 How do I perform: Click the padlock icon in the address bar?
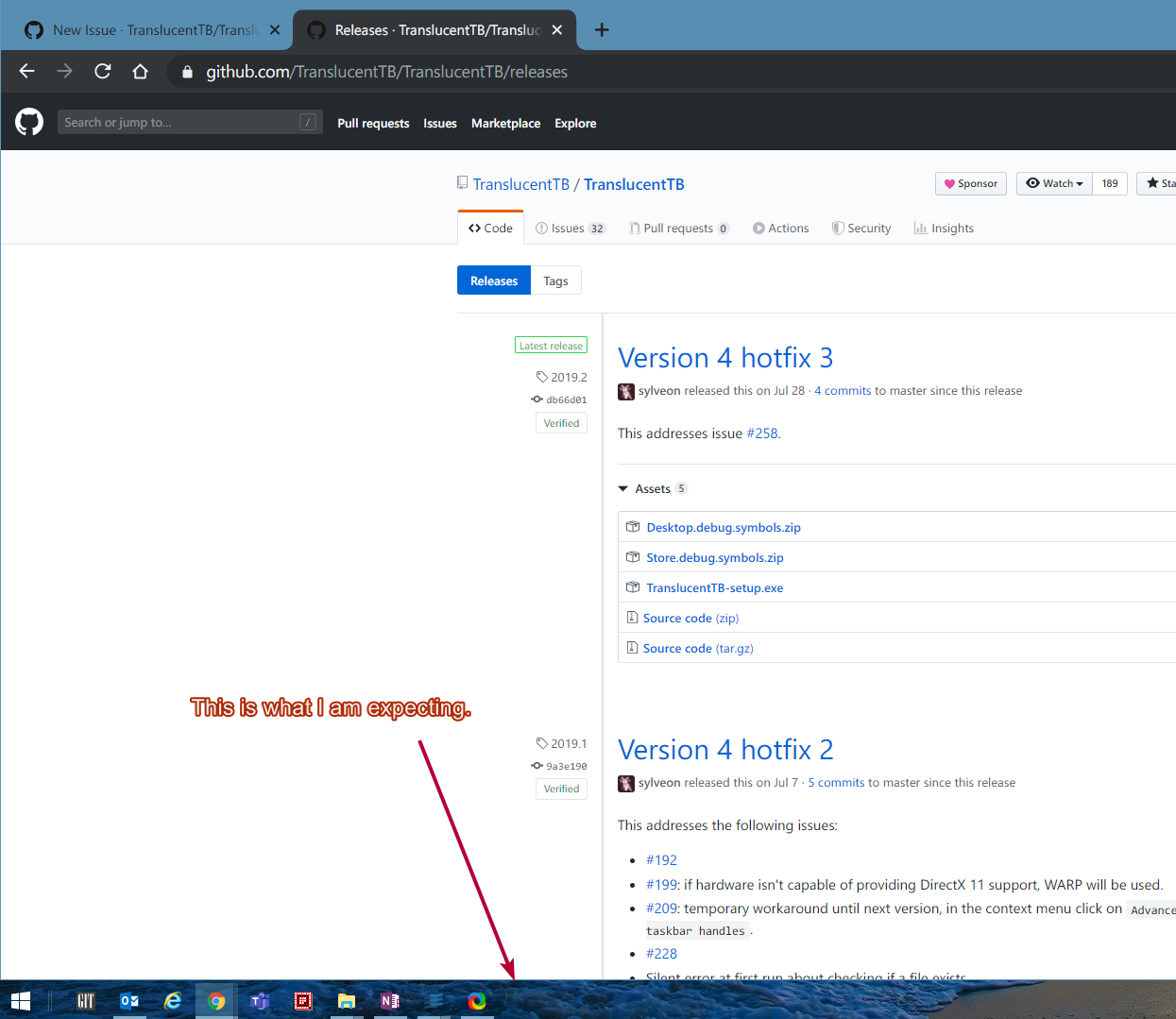[x=186, y=71]
